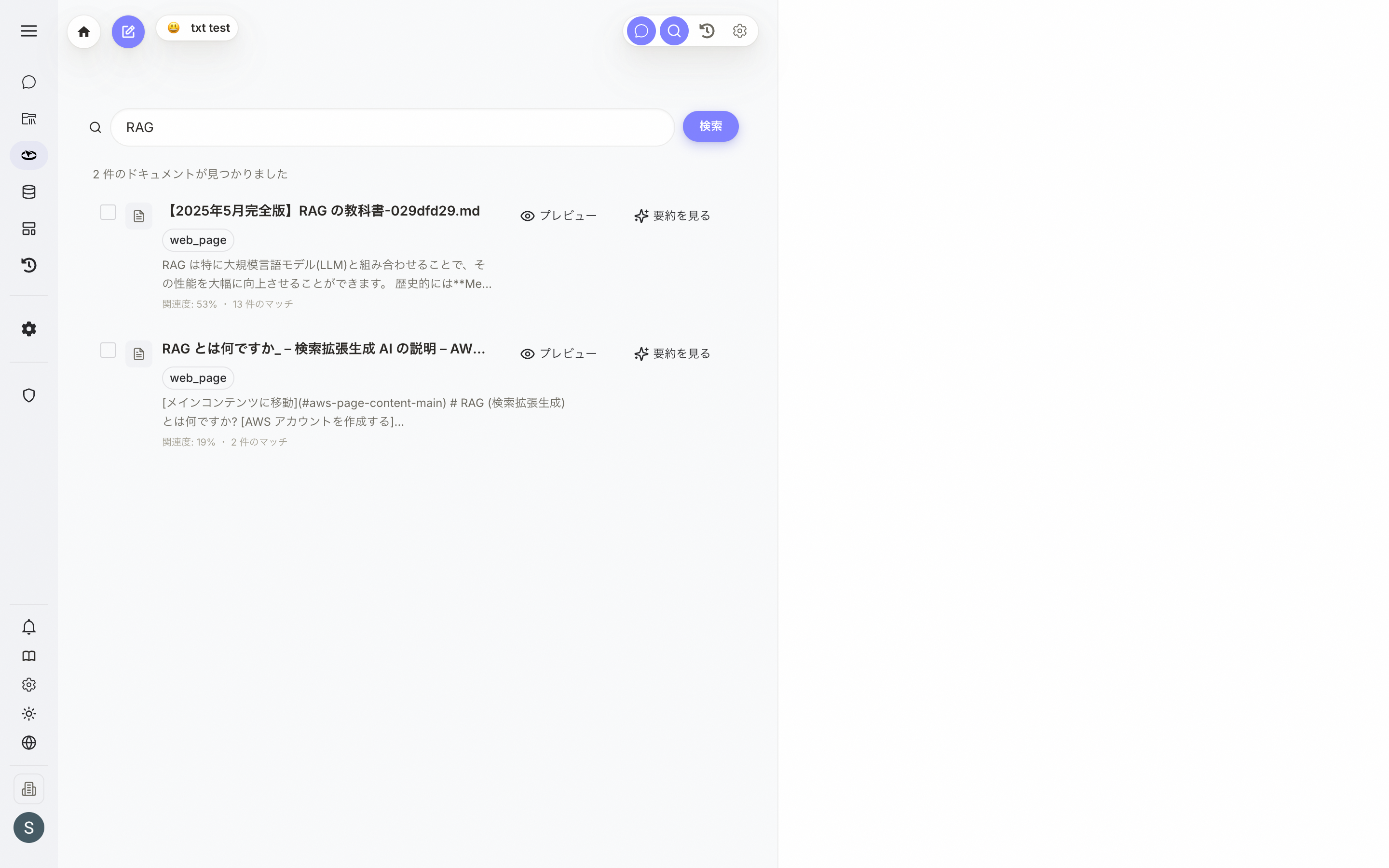The image size is (1389, 868).
Task: Switch to chat mode in top-right toolbar
Action: pyautogui.click(x=641, y=31)
